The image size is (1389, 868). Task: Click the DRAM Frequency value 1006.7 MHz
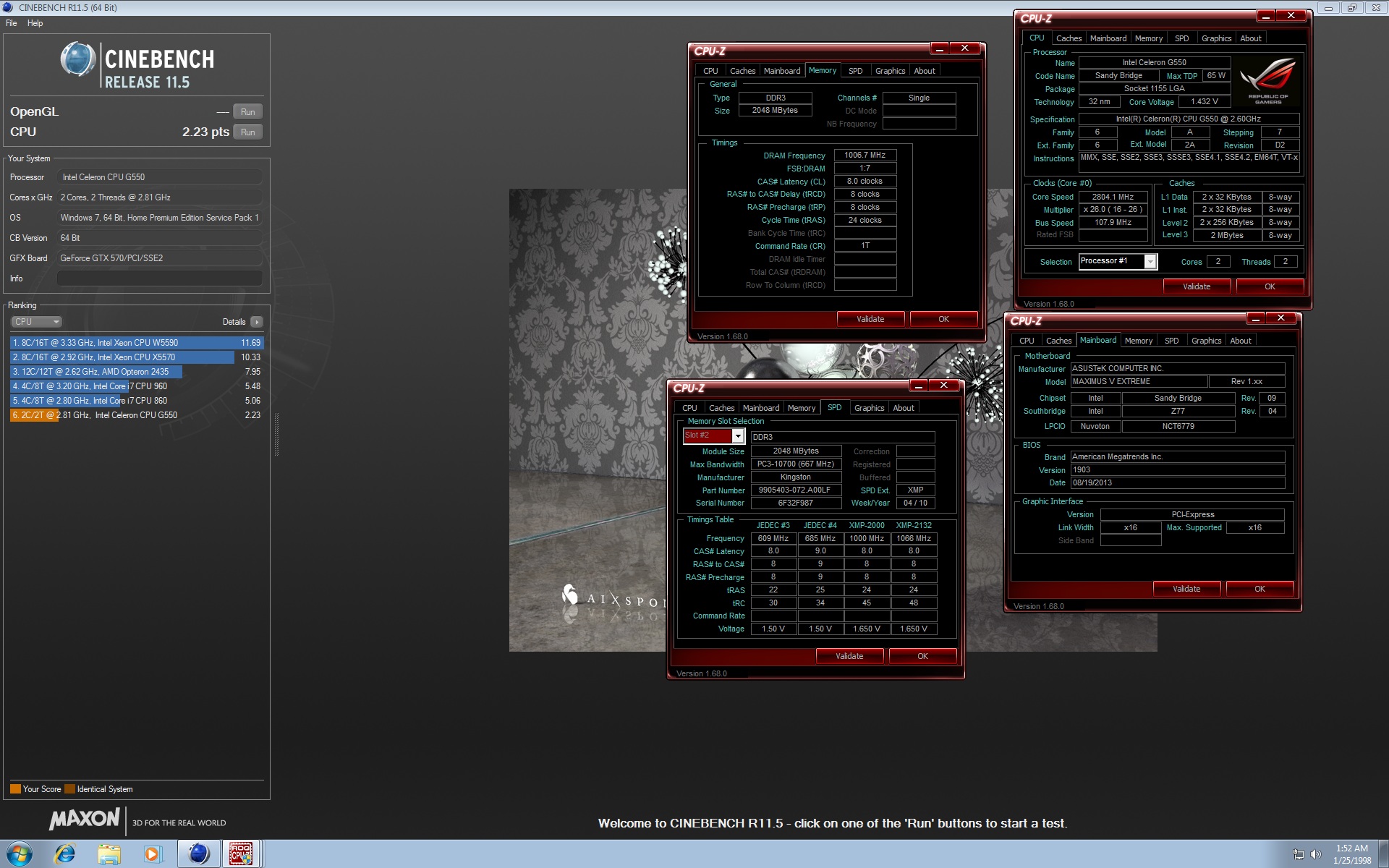(865, 155)
